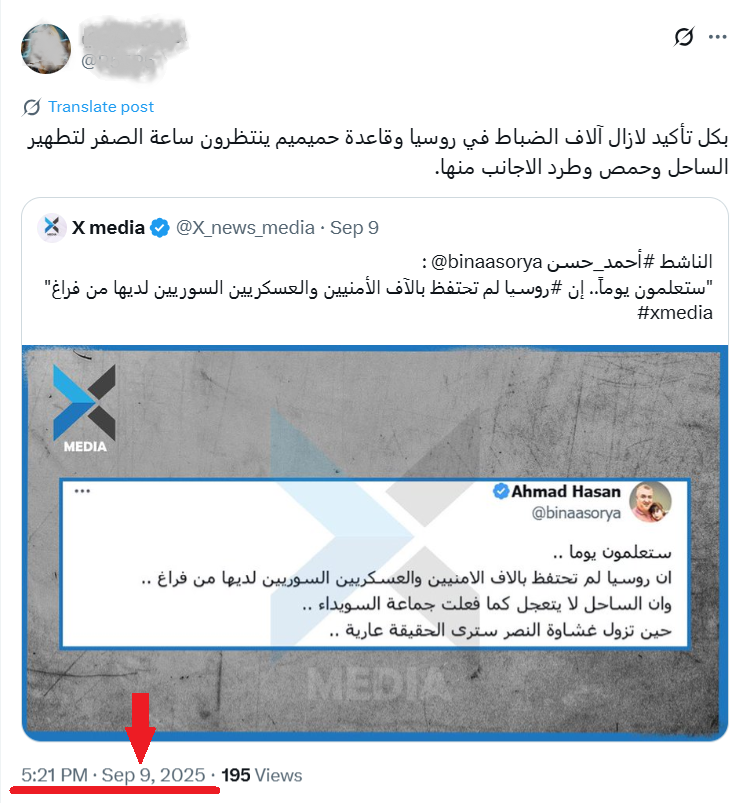The width and height of the screenshot is (747, 803).
Task: Open the X media profile avatar
Action: [x=52, y=227]
